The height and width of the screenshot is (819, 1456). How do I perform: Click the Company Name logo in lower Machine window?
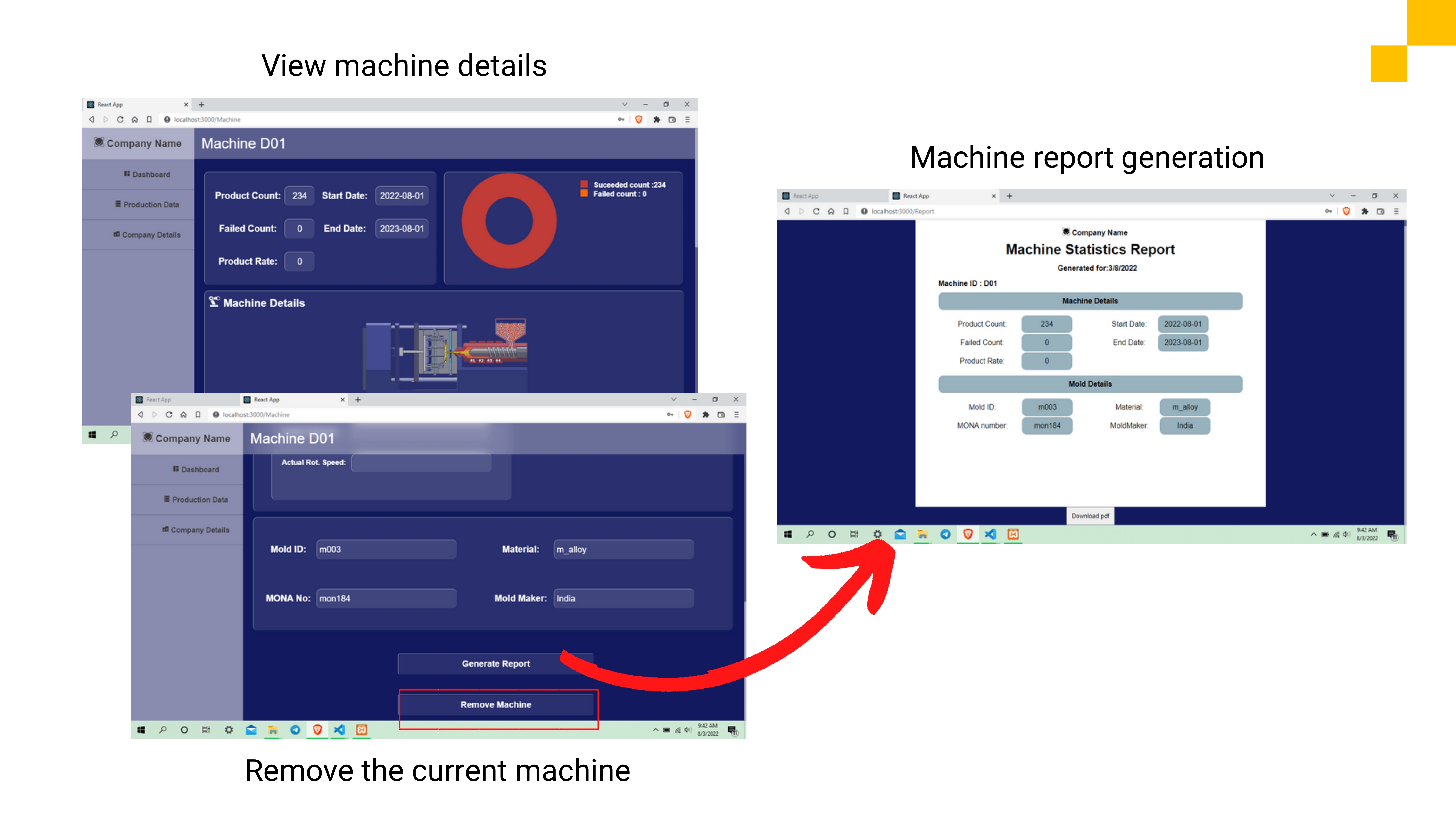[x=148, y=438]
